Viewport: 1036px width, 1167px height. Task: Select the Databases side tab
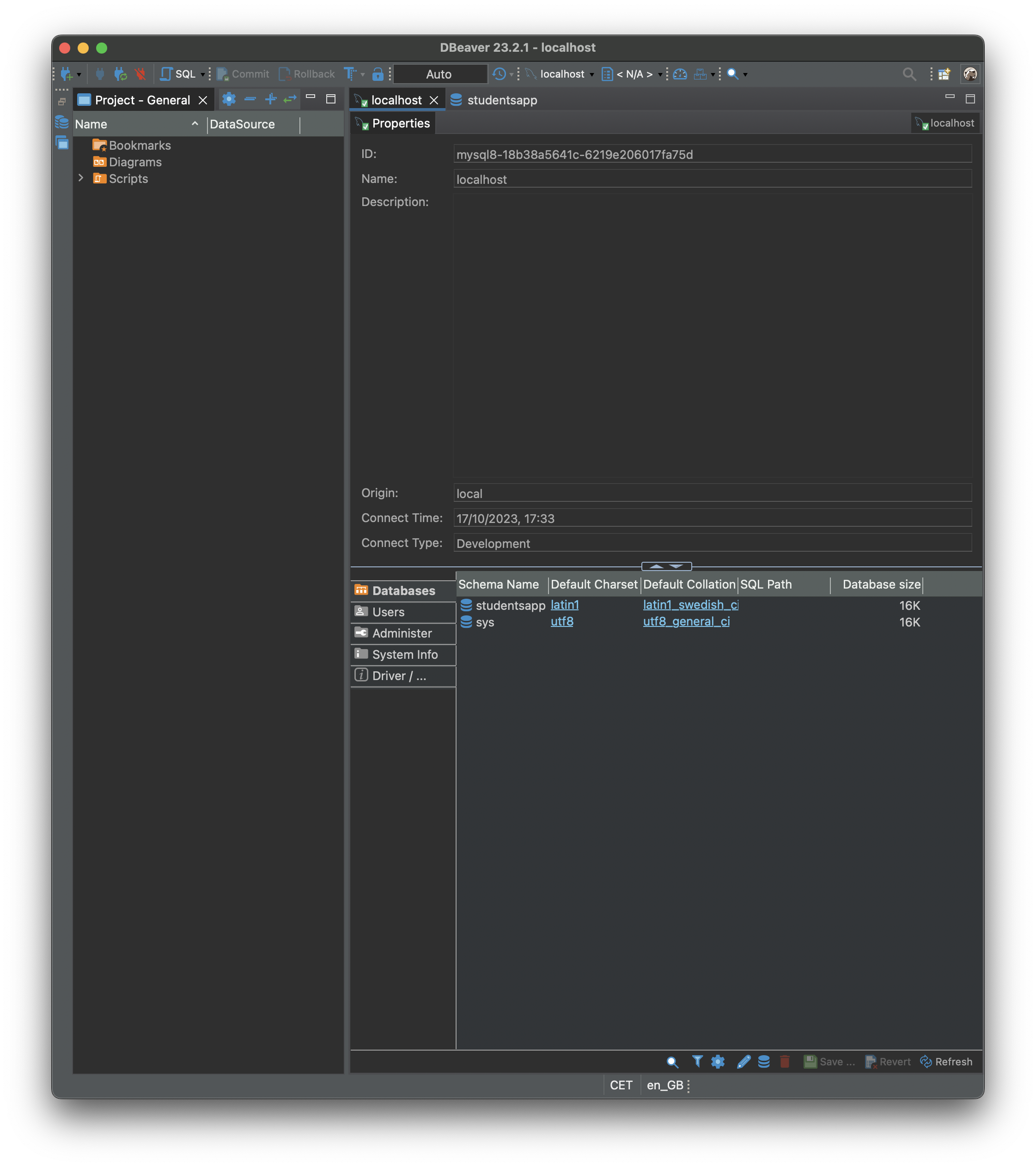point(403,590)
